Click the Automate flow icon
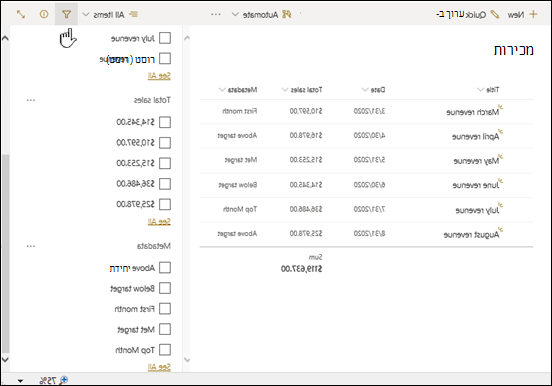 tap(287, 14)
